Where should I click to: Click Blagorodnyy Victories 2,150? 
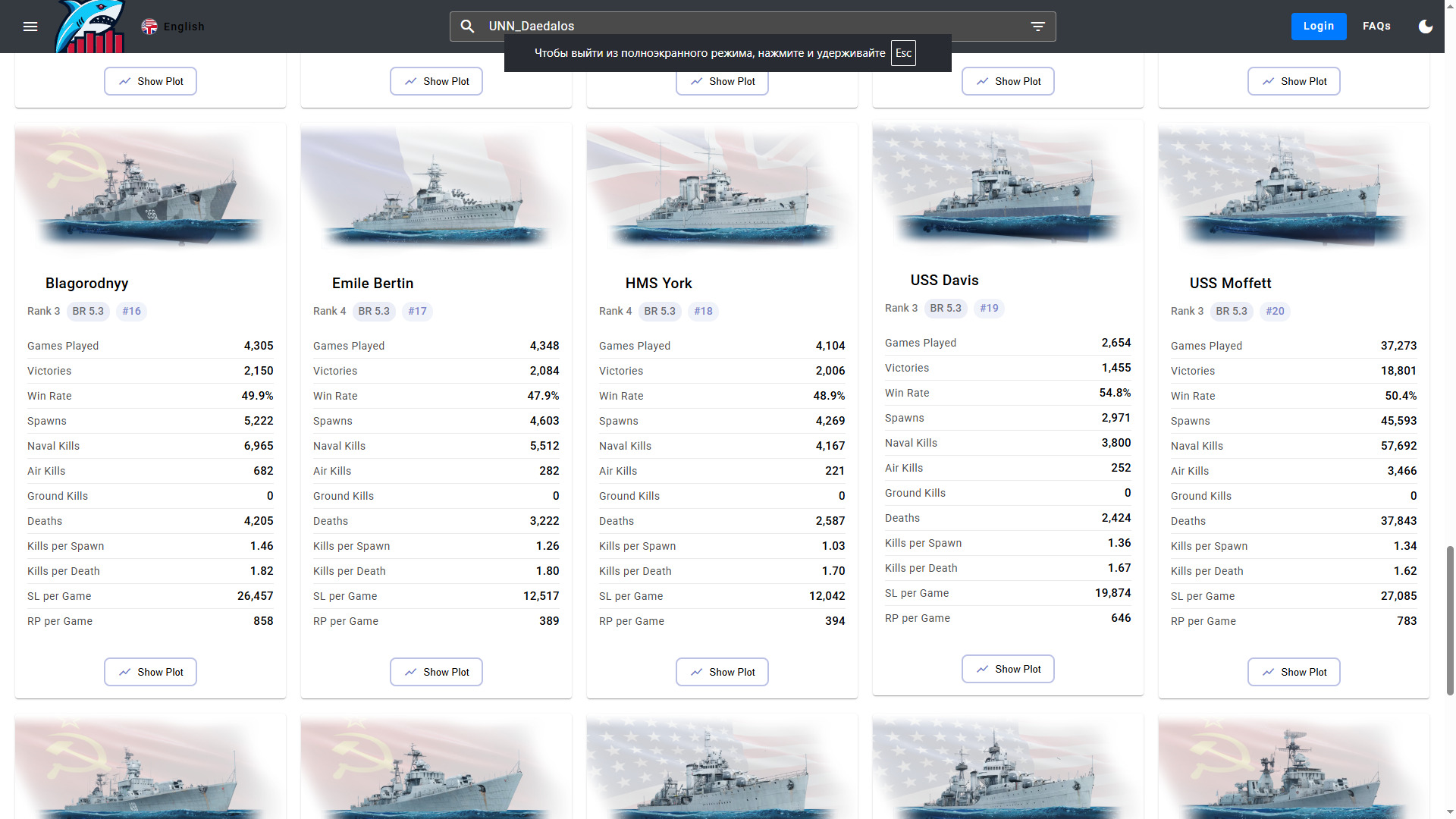(x=259, y=371)
